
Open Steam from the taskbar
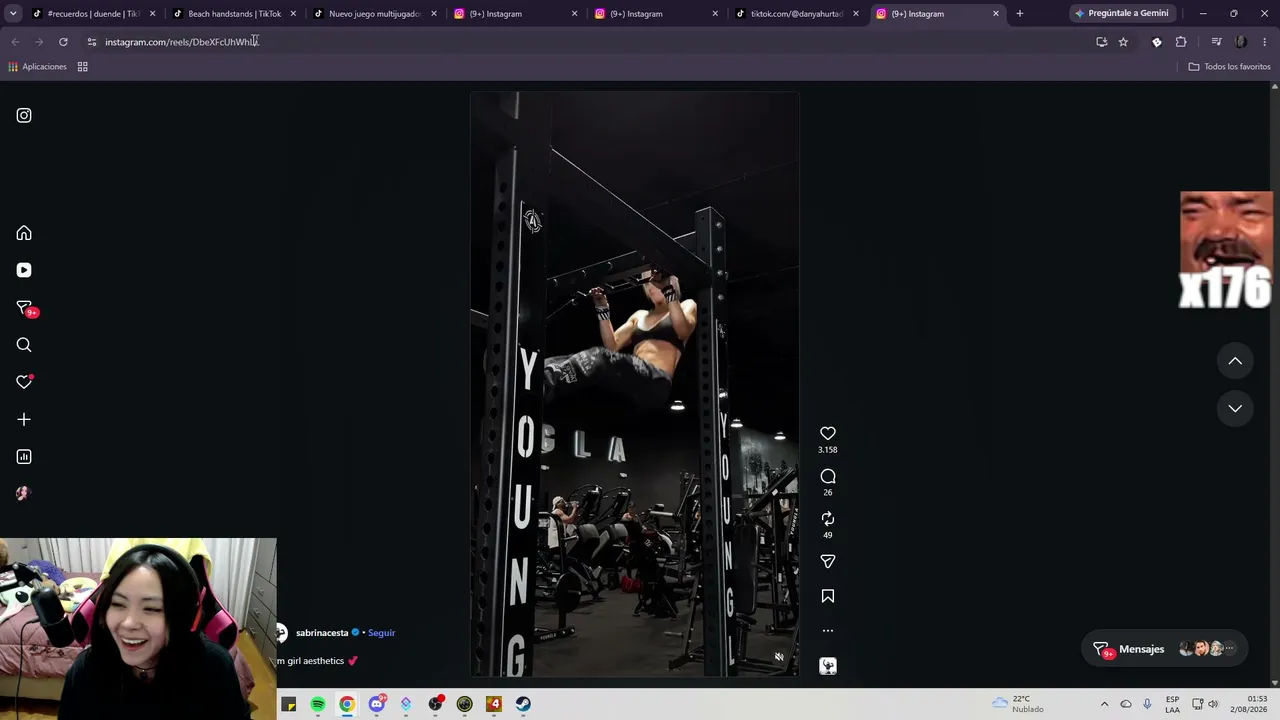(523, 704)
